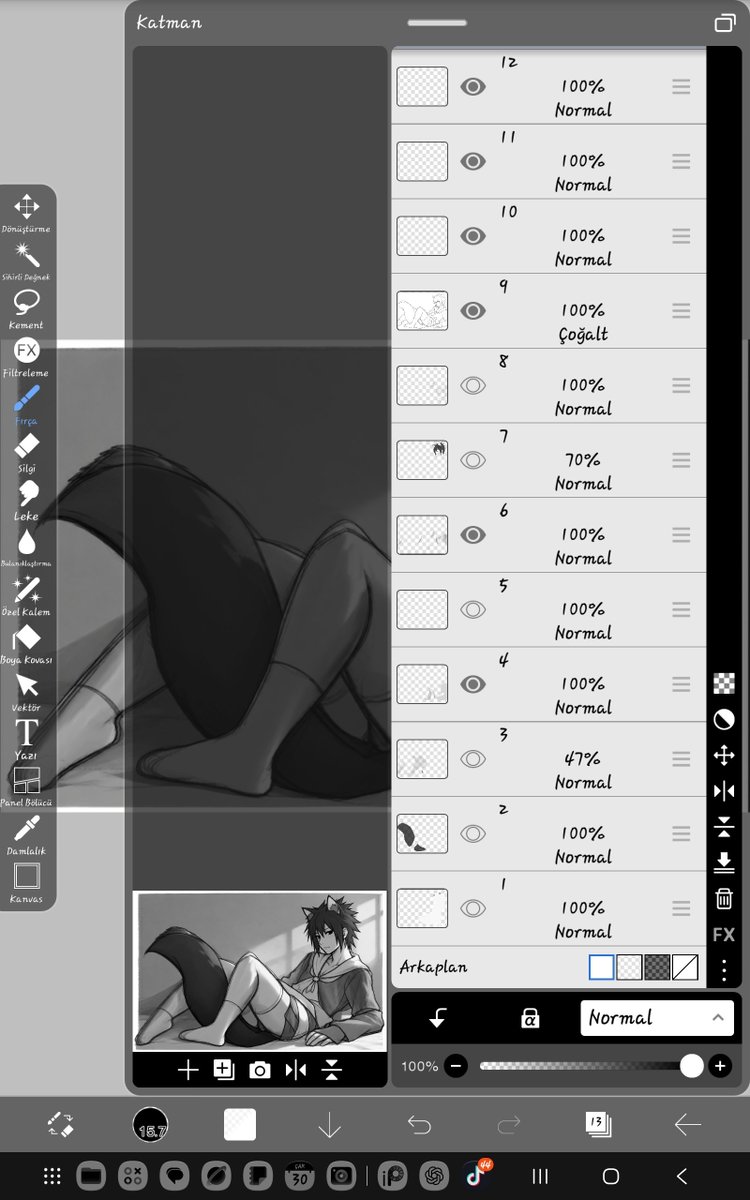Click the back arrow in the bottom bar
The height and width of the screenshot is (1200, 750).
[x=688, y=1125]
